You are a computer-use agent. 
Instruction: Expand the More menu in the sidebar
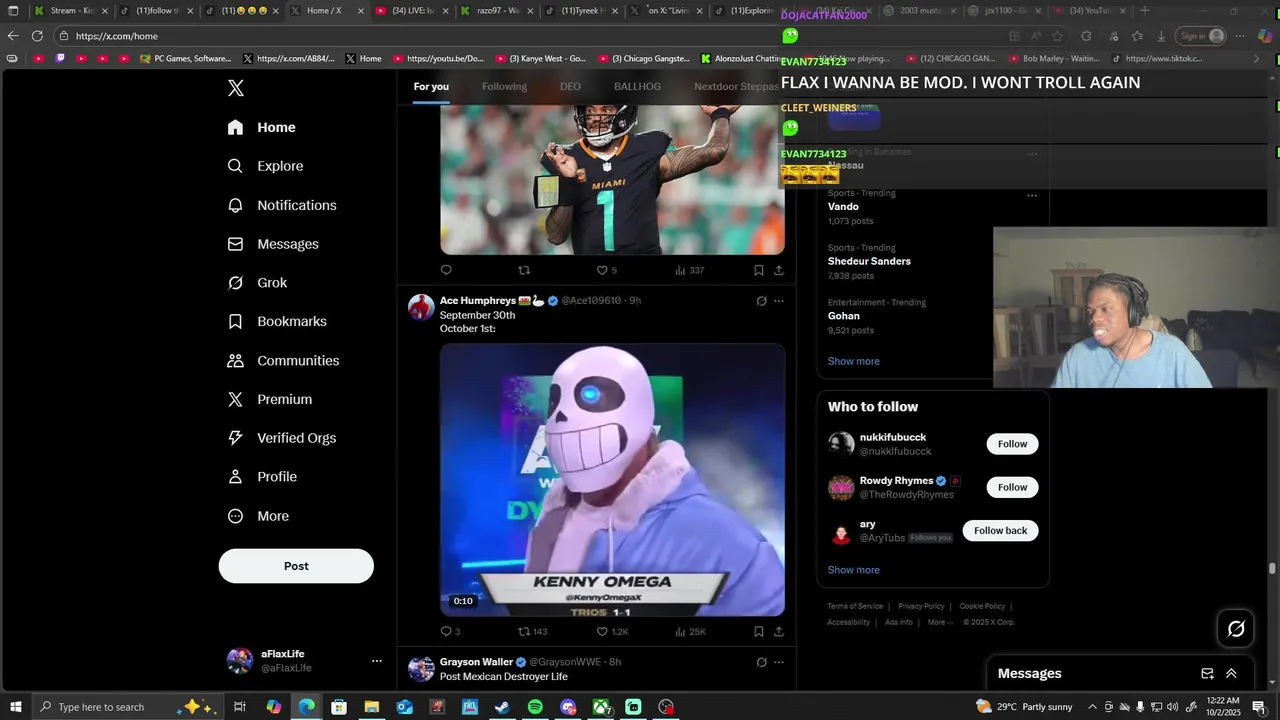258,516
